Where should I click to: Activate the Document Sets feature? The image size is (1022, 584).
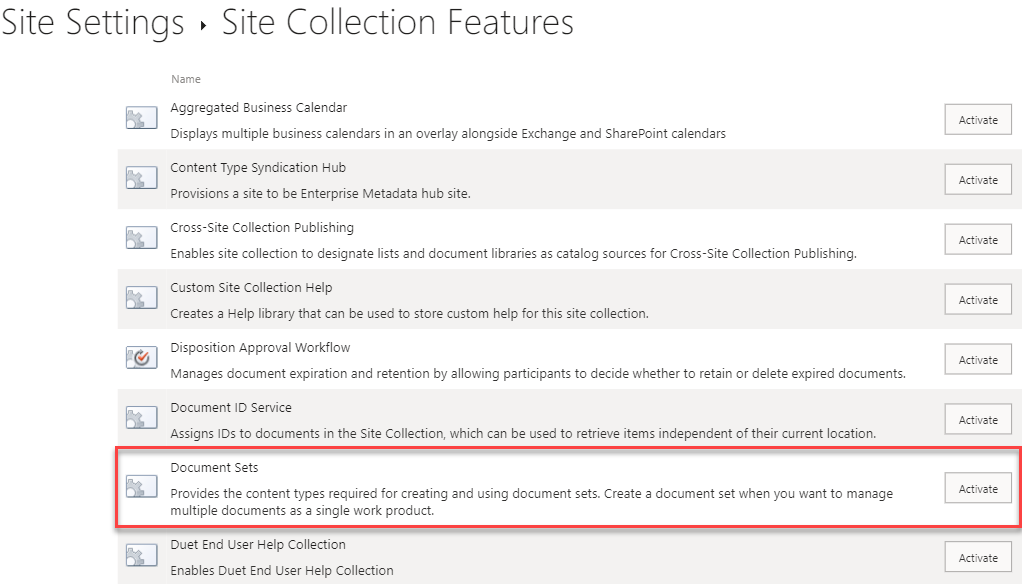click(x=977, y=488)
